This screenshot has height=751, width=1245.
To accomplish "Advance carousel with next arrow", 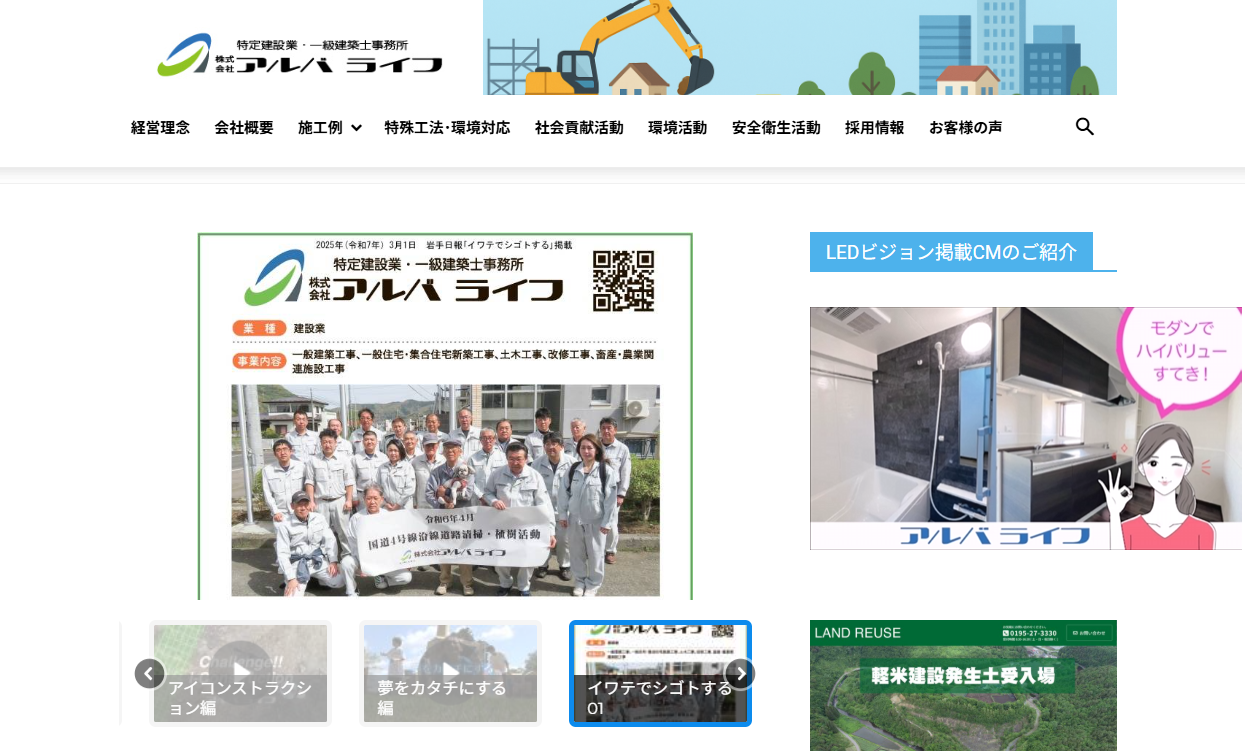I will 740,674.
